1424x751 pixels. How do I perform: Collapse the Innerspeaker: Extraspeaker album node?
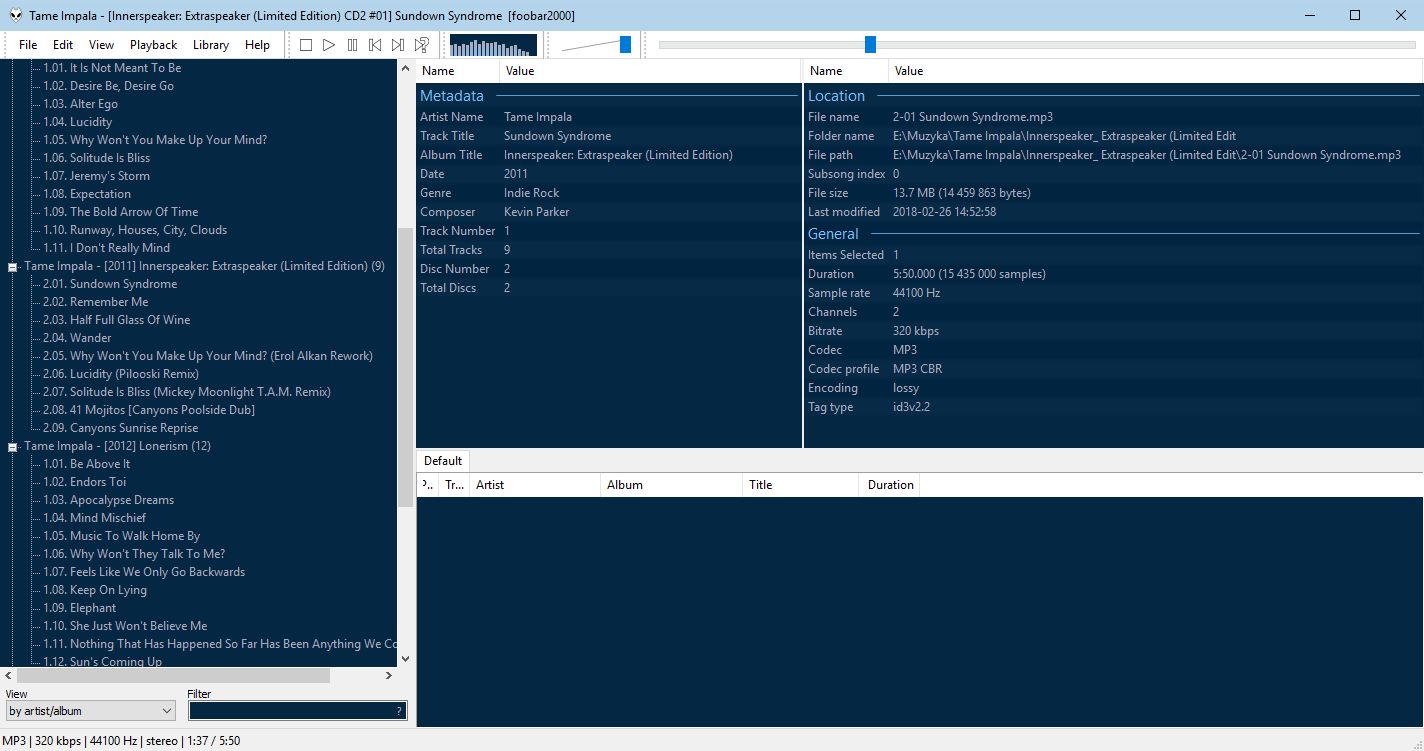click(x=13, y=267)
